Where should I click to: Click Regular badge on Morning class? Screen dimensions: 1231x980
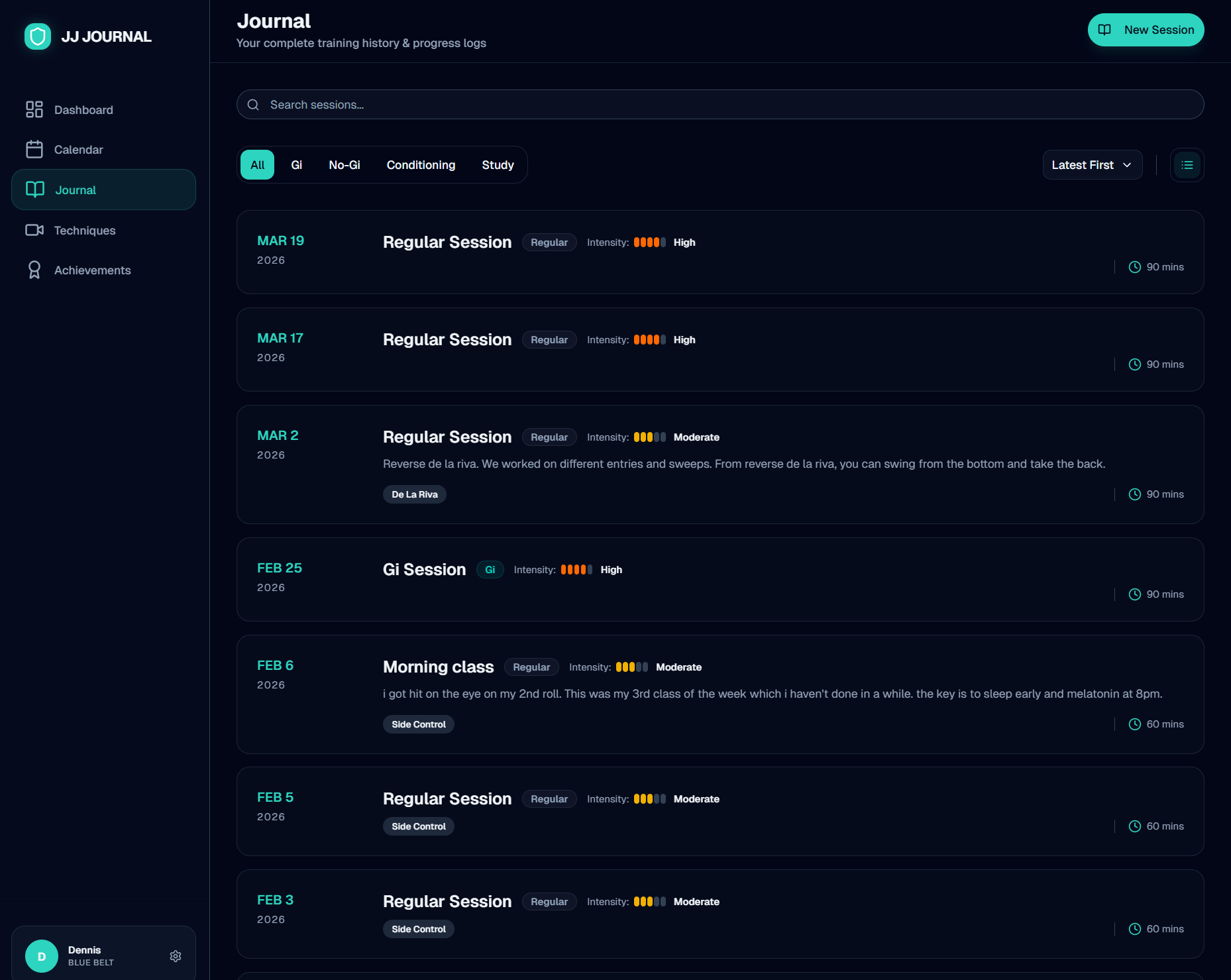[x=531, y=667]
